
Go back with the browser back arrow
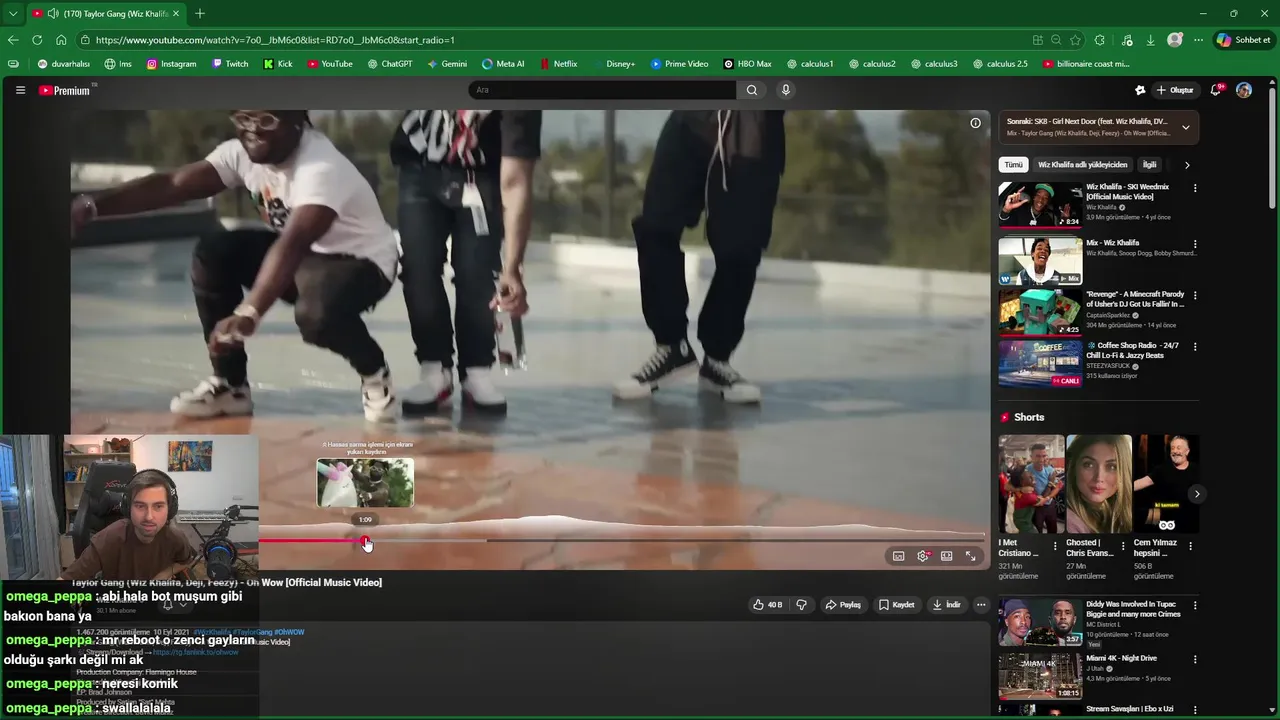13,40
